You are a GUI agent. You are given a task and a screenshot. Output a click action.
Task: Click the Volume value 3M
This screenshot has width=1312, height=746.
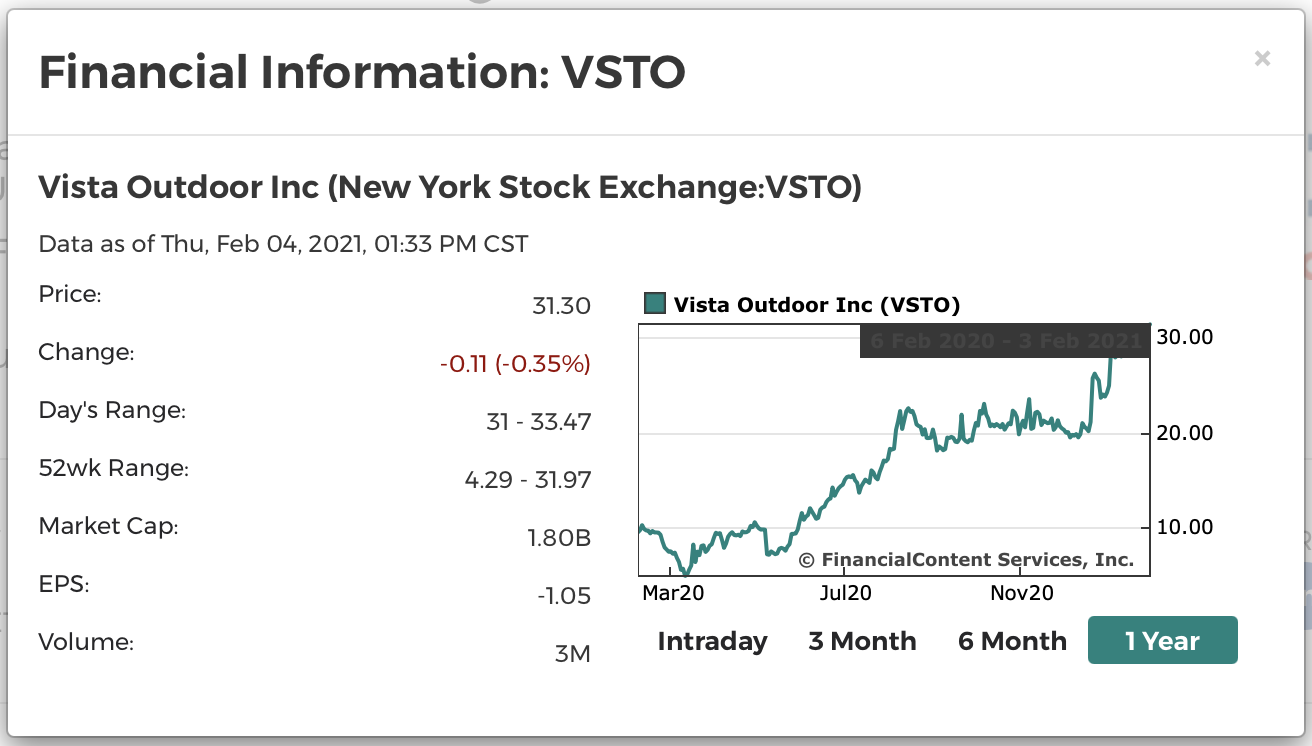(572, 654)
